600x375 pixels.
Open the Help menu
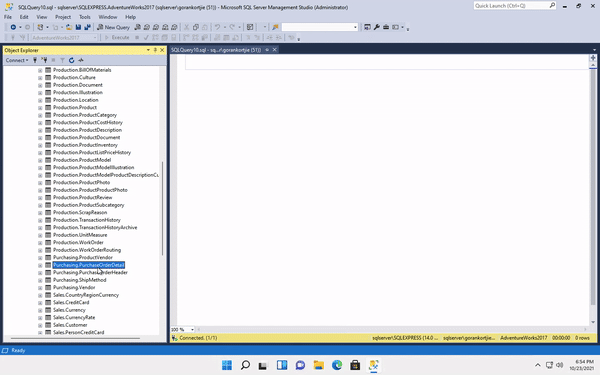[x=130, y=17]
